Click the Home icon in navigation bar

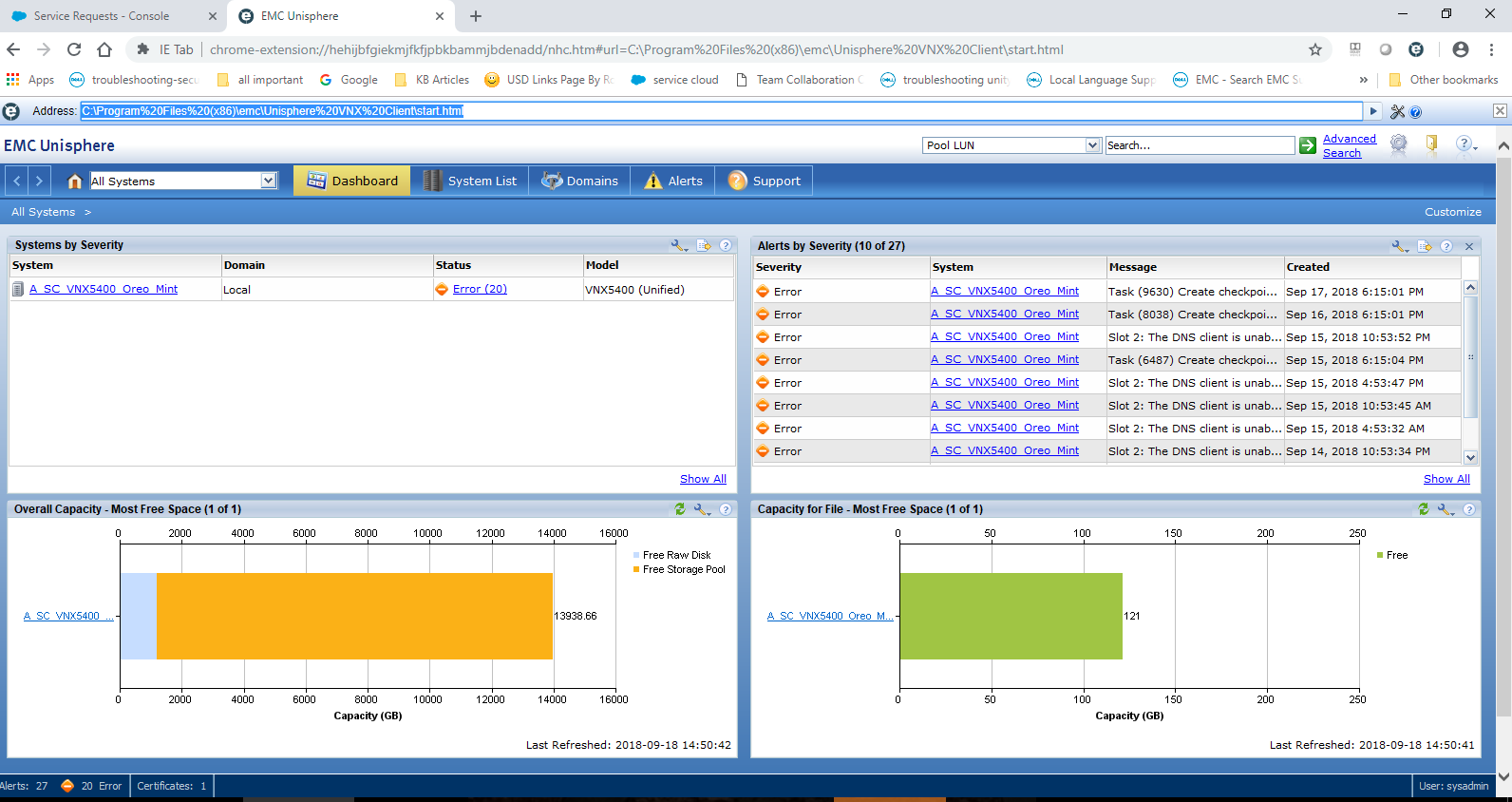tap(75, 181)
